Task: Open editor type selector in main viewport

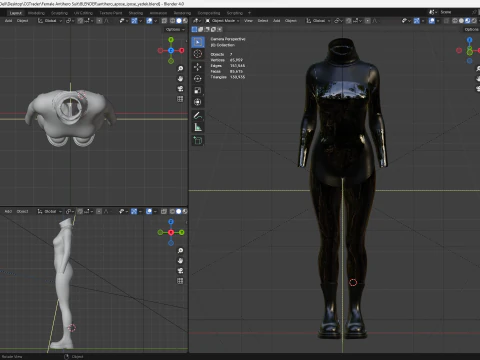Action: click(x=197, y=21)
